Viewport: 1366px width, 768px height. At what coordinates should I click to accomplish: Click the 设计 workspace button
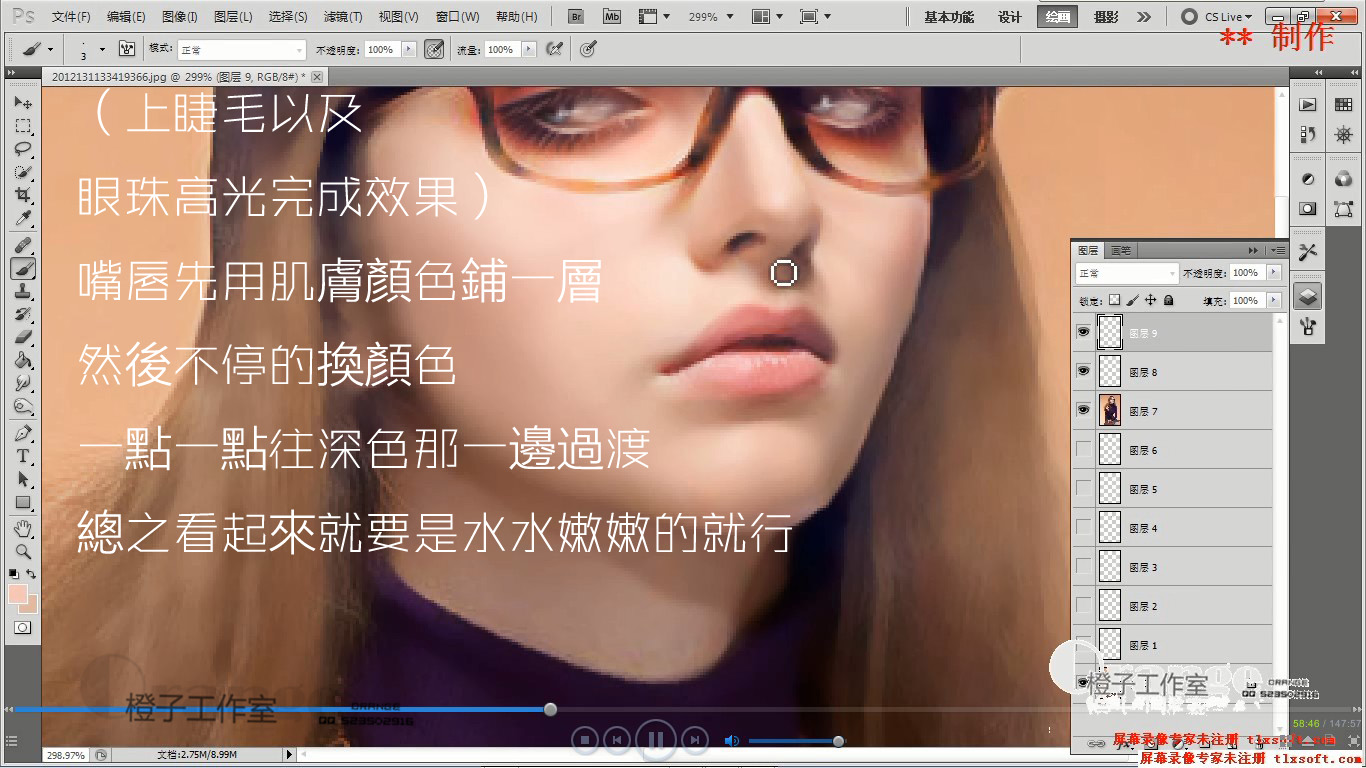point(1009,17)
